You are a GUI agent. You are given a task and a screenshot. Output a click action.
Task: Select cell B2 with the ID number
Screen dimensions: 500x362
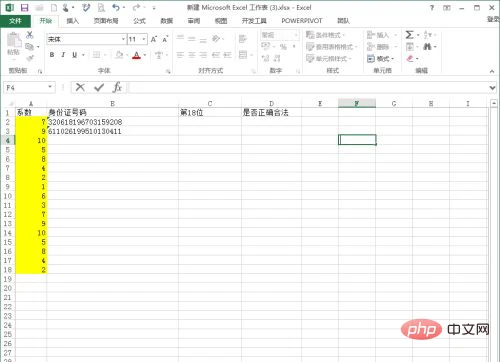112,122
